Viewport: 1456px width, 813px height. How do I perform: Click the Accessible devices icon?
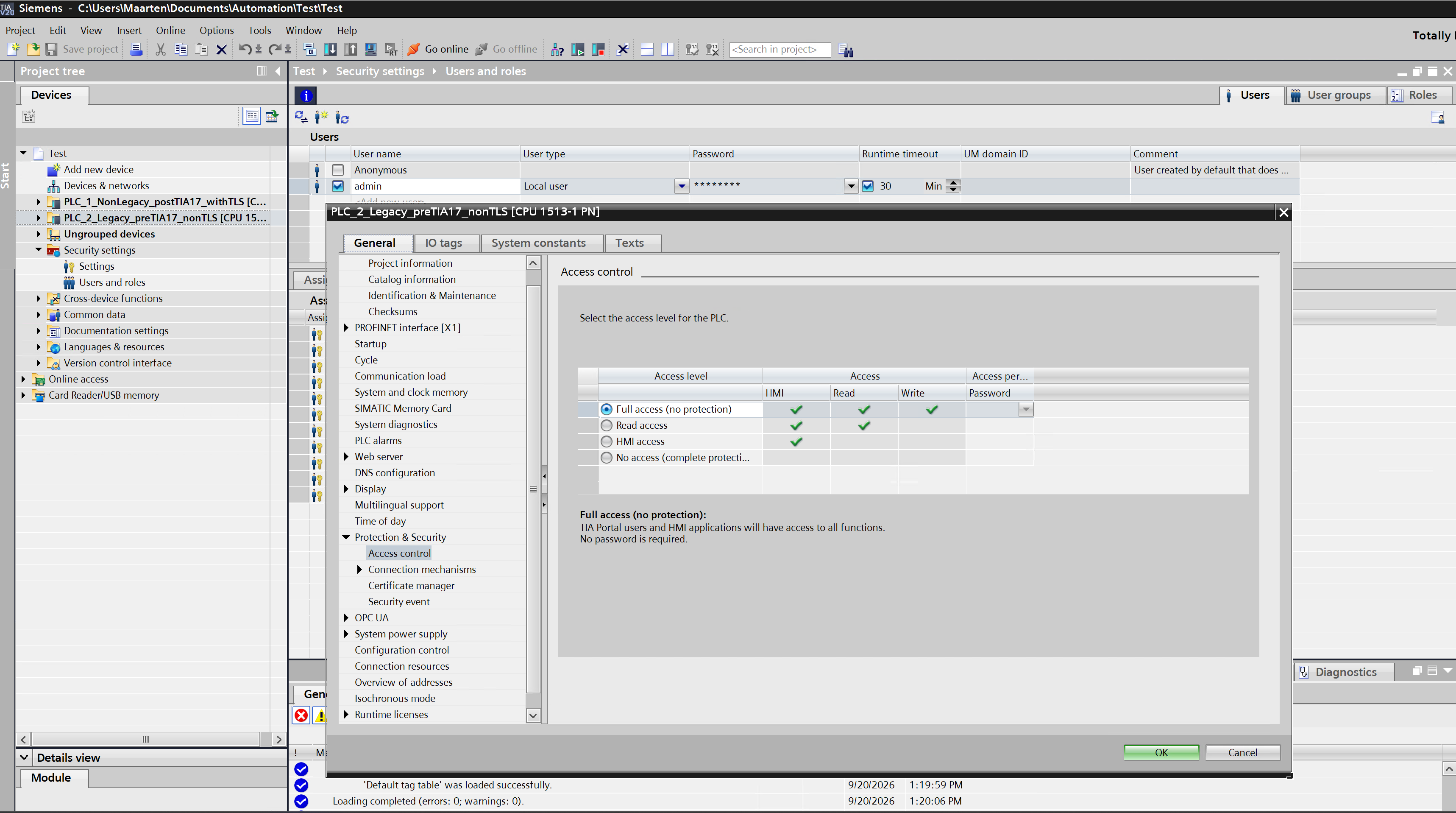tap(557, 49)
